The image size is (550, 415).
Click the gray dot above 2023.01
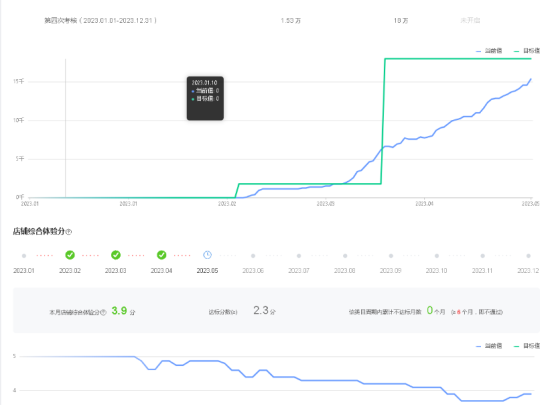(24, 256)
